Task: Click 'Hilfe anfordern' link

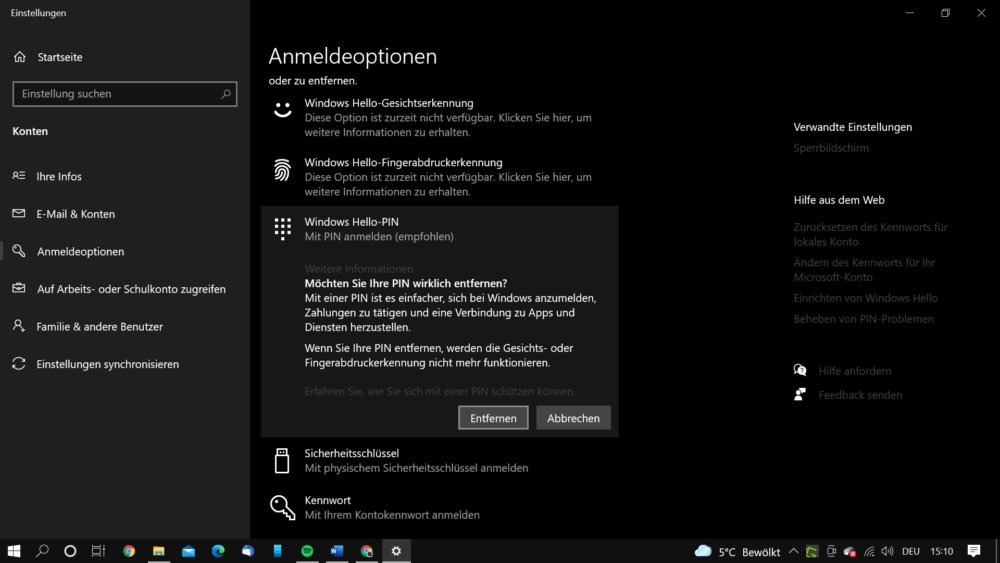Action: [x=855, y=370]
